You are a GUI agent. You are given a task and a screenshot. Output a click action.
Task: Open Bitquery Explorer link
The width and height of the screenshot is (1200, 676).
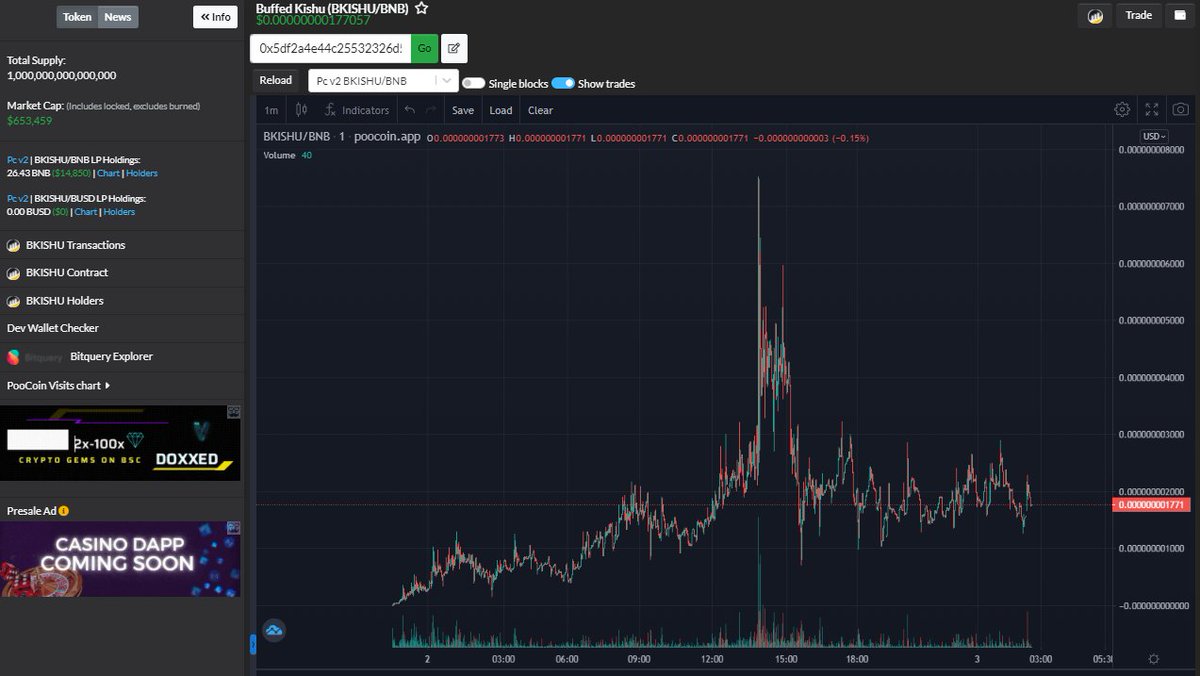pos(111,356)
